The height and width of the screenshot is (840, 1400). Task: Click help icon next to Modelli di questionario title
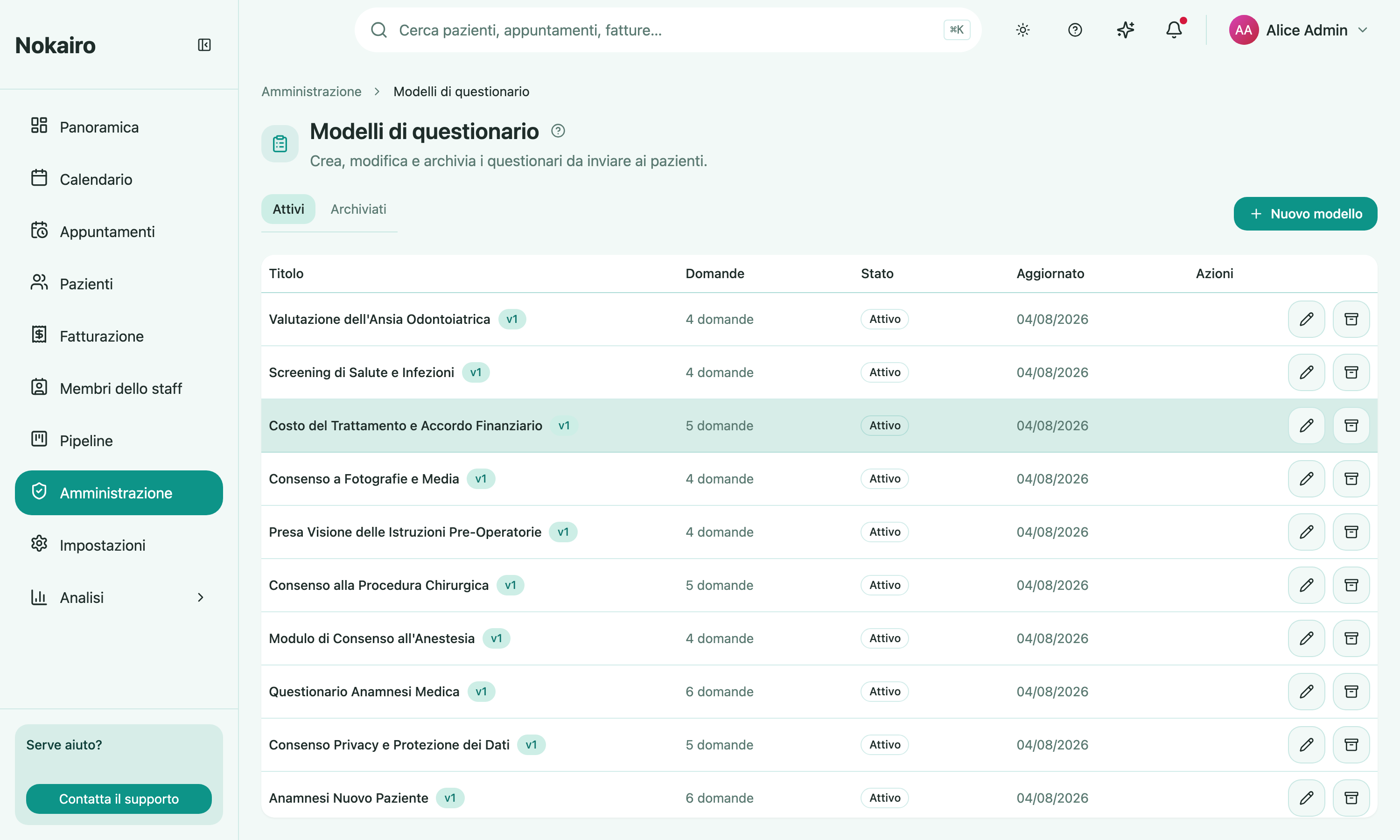(x=558, y=131)
